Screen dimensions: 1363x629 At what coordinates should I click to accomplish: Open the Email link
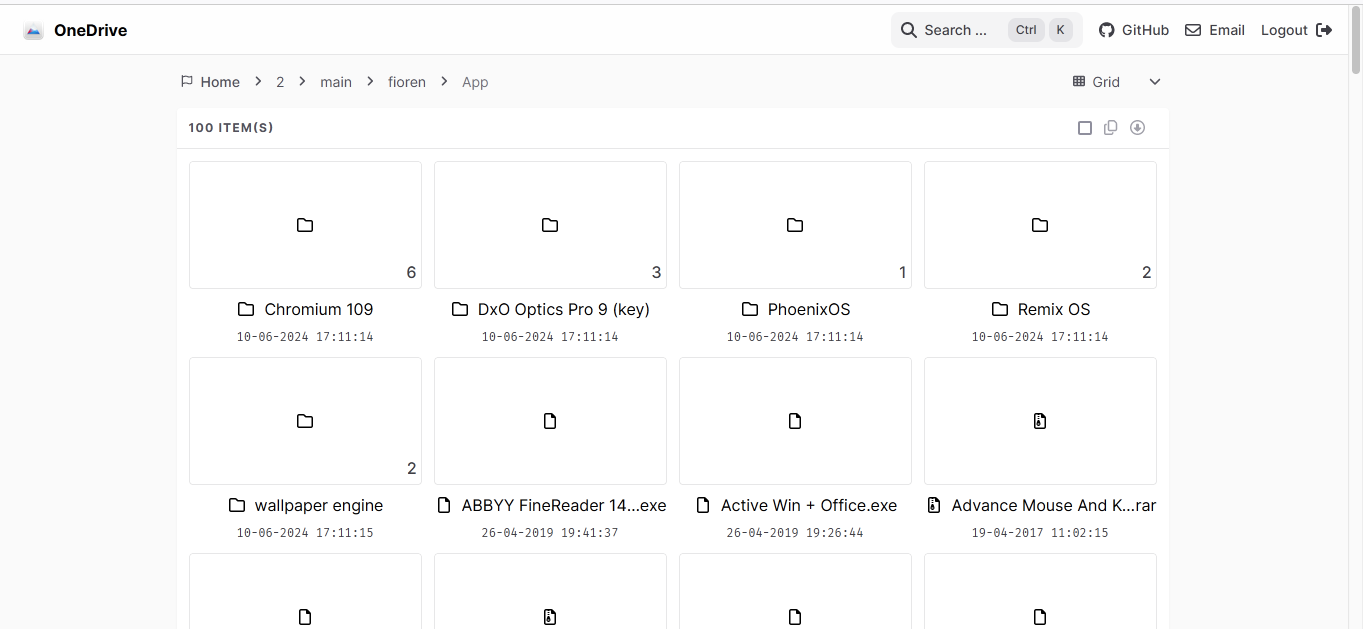pyautogui.click(x=1215, y=30)
